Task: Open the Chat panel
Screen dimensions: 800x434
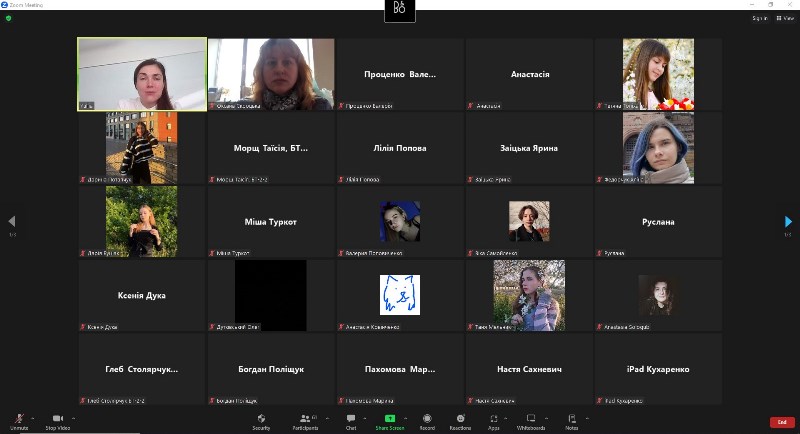Action: [351, 420]
